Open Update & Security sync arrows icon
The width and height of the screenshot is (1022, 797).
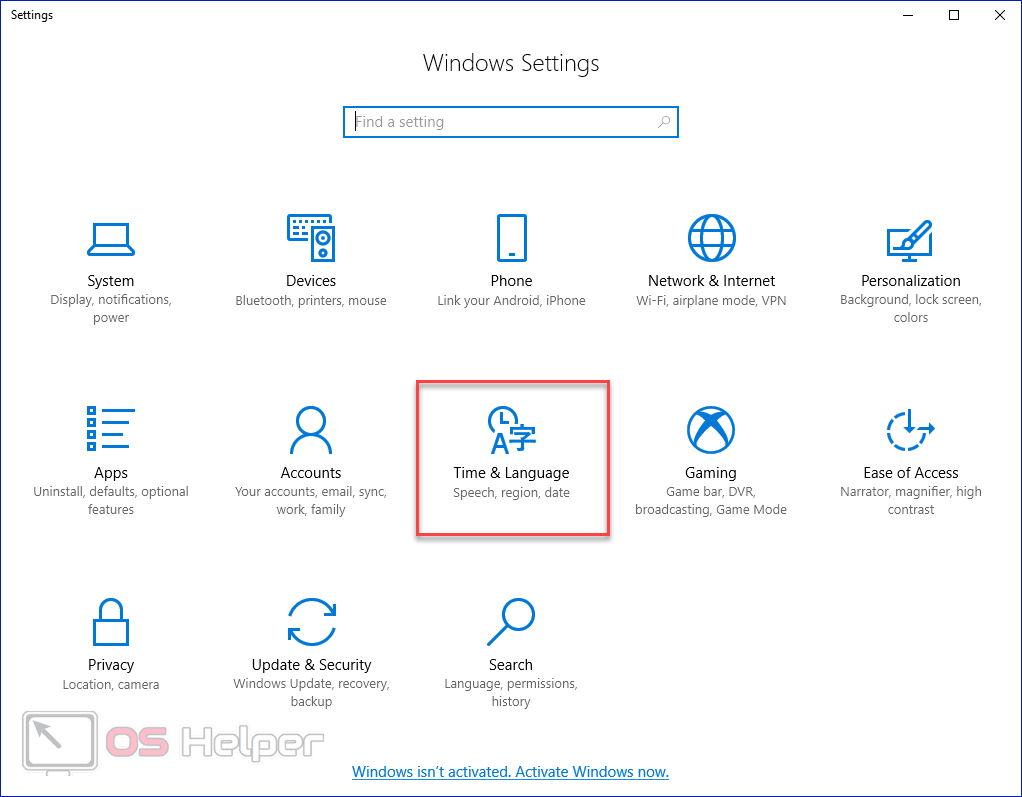[x=311, y=622]
